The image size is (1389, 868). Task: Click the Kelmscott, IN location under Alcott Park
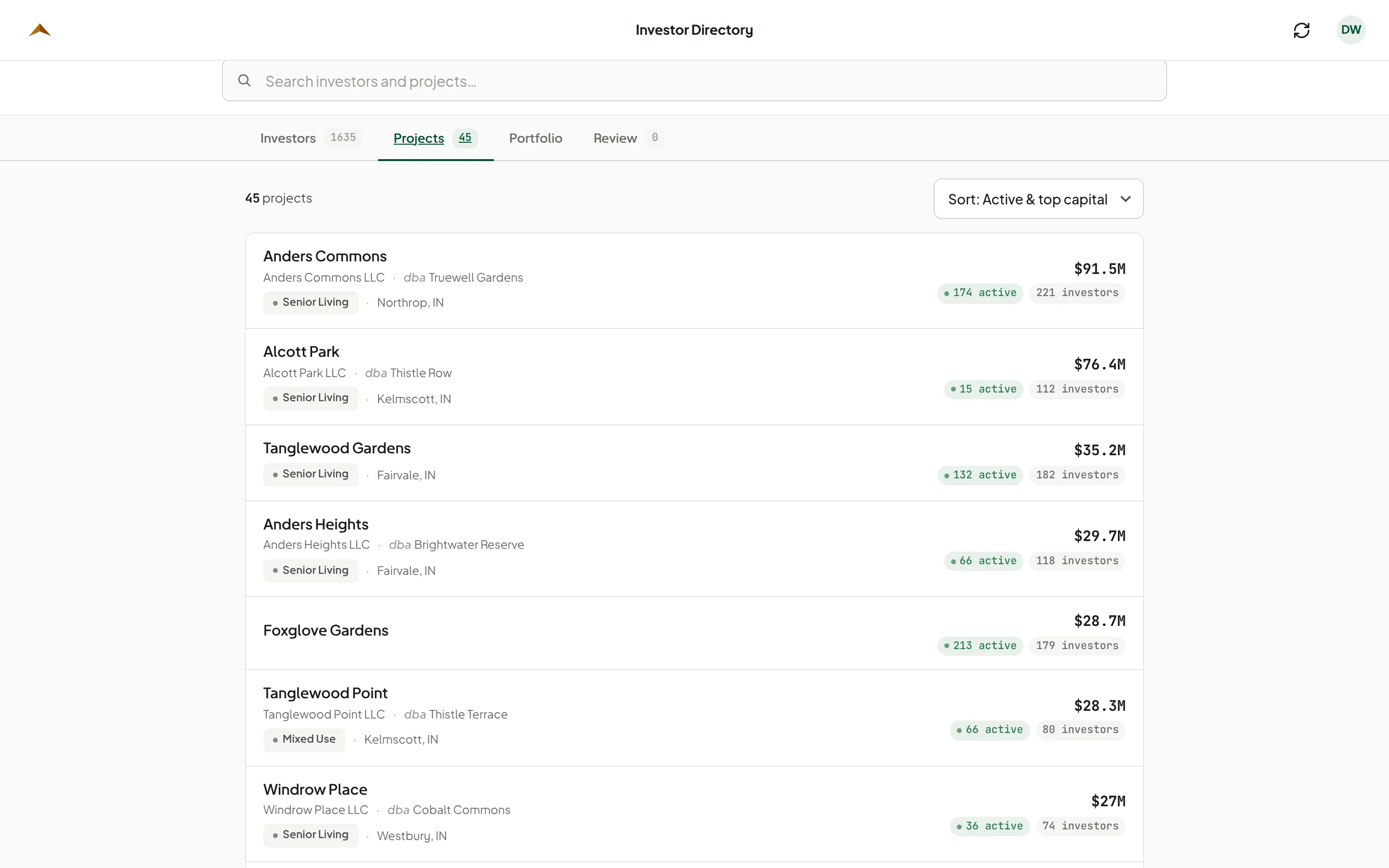tap(414, 399)
